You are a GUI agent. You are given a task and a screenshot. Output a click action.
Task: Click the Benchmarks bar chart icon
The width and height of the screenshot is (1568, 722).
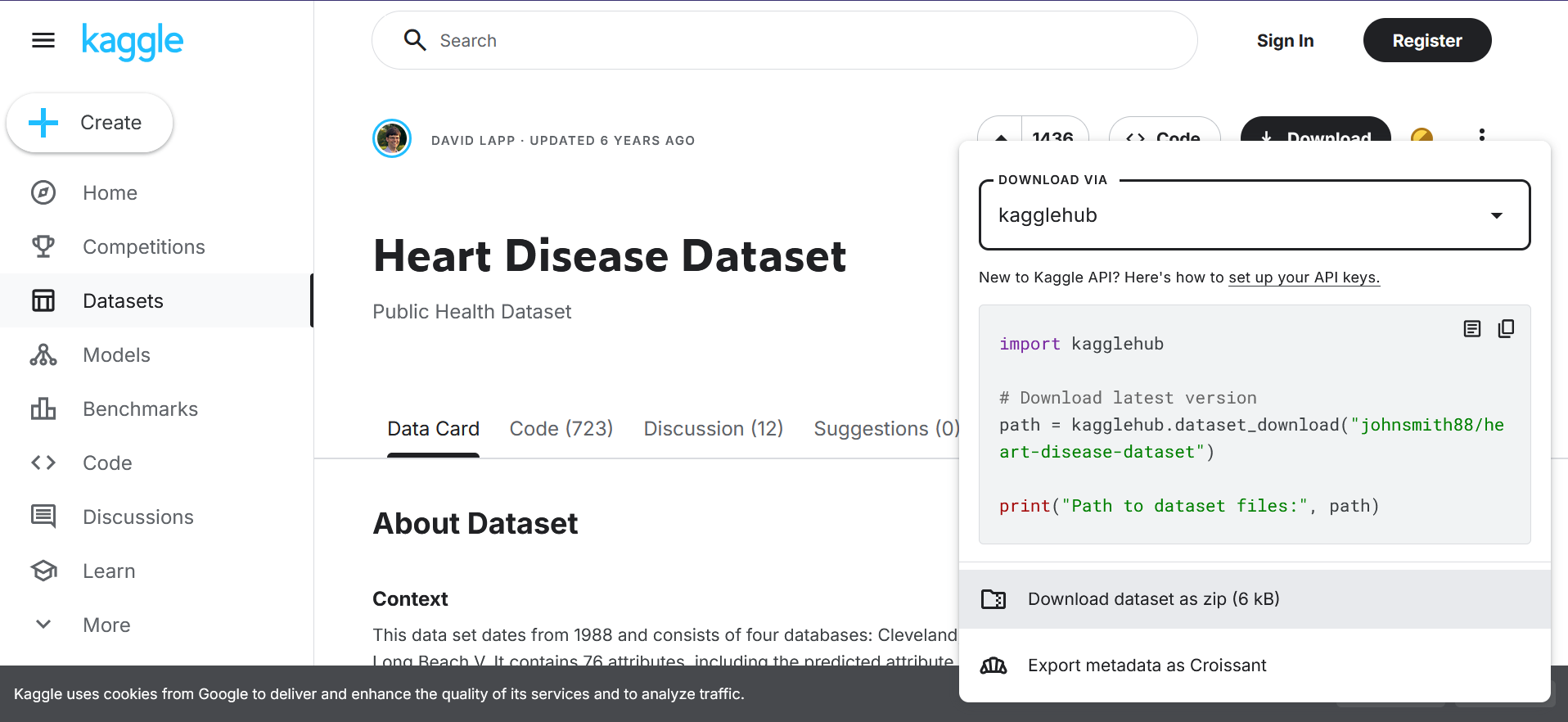point(43,408)
